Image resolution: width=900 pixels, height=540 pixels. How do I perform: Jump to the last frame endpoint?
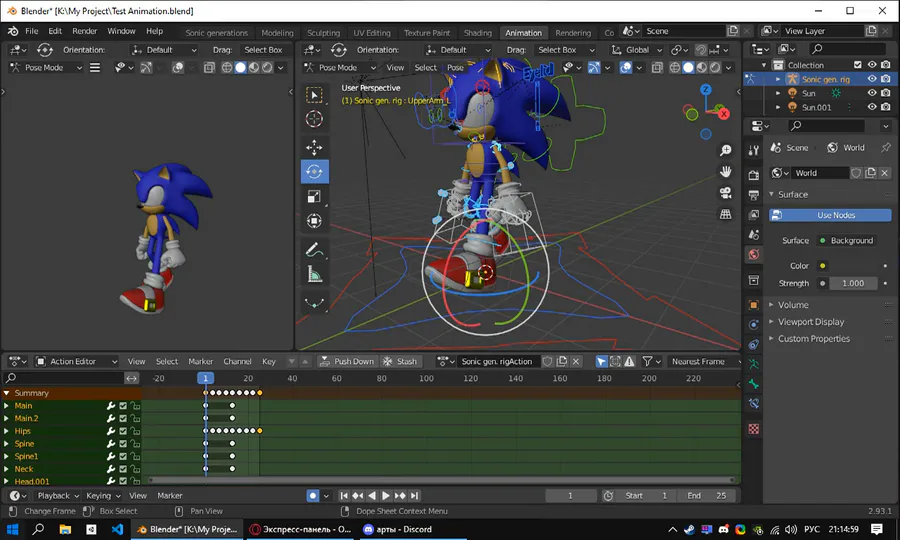[414, 496]
